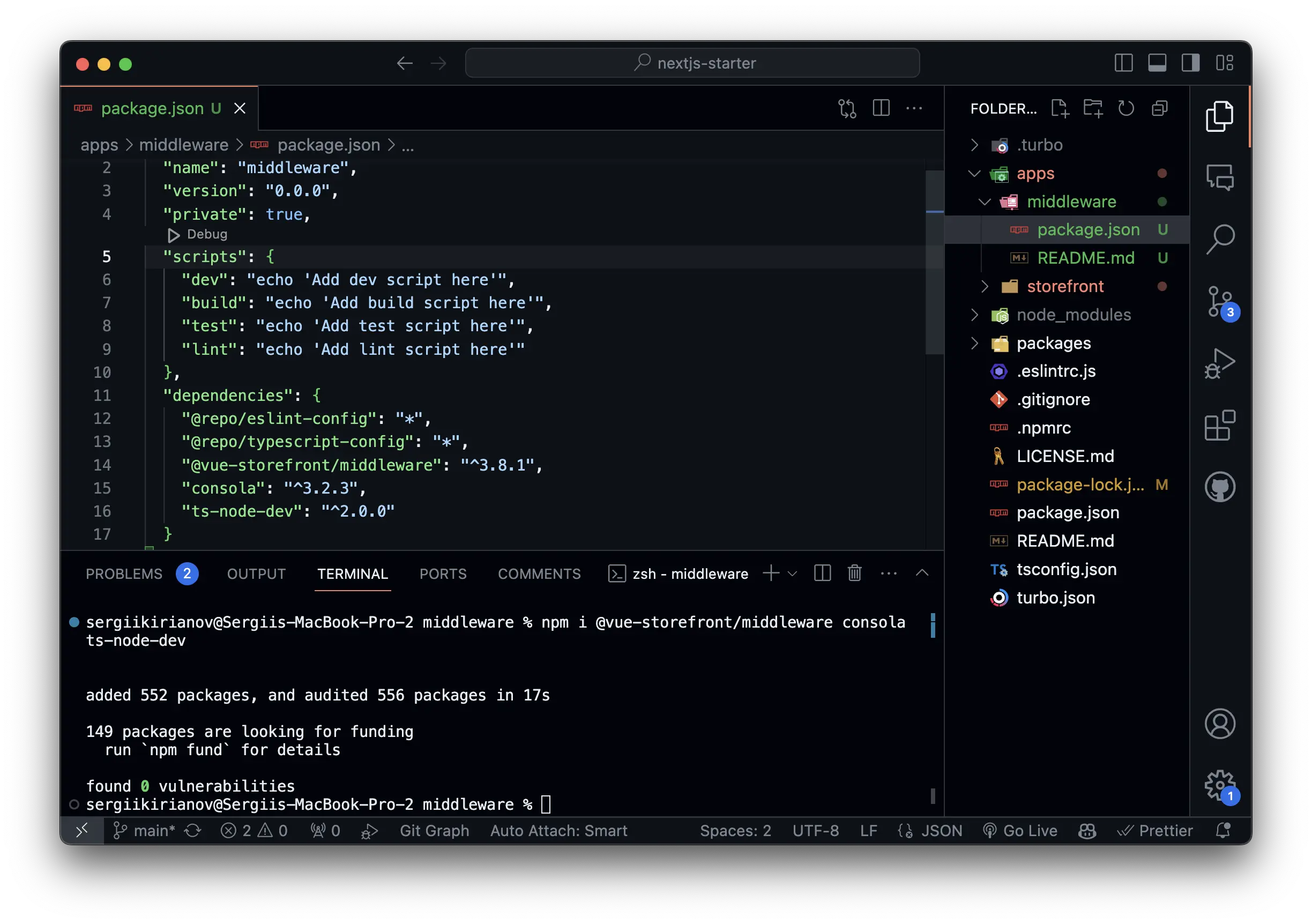This screenshot has height=924, width=1312.
Task: Switch to the PROBLEMS tab
Action: pyautogui.click(x=124, y=573)
